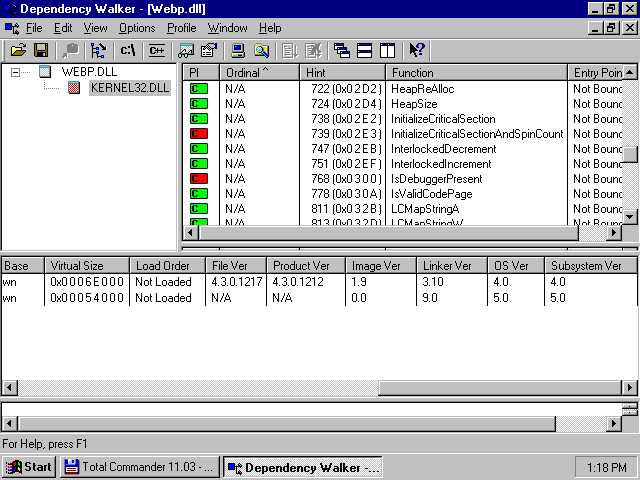Sort modules by File Ver header

click(x=236, y=266)
